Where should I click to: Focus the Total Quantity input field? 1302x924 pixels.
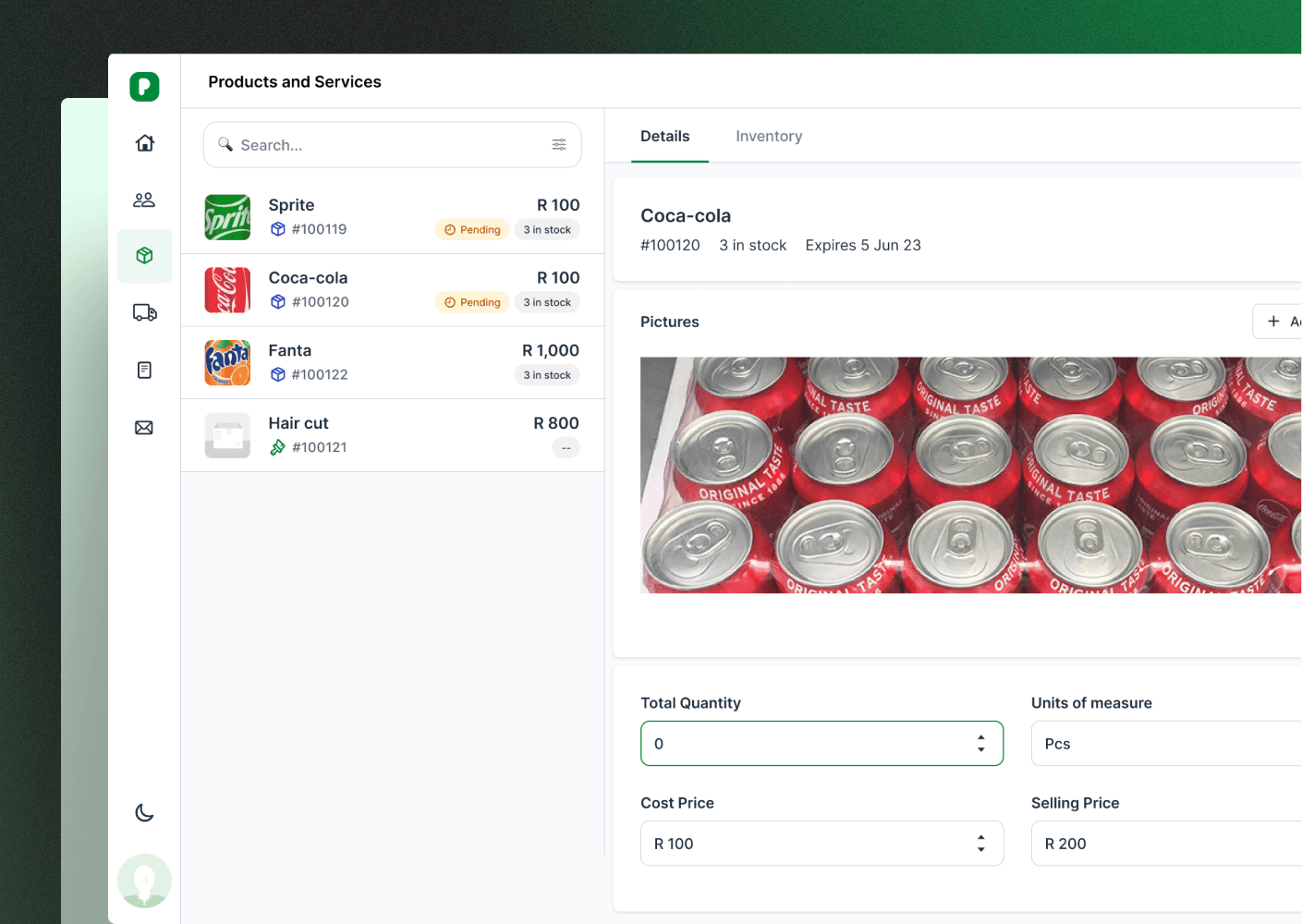click(x=821, y=744)
